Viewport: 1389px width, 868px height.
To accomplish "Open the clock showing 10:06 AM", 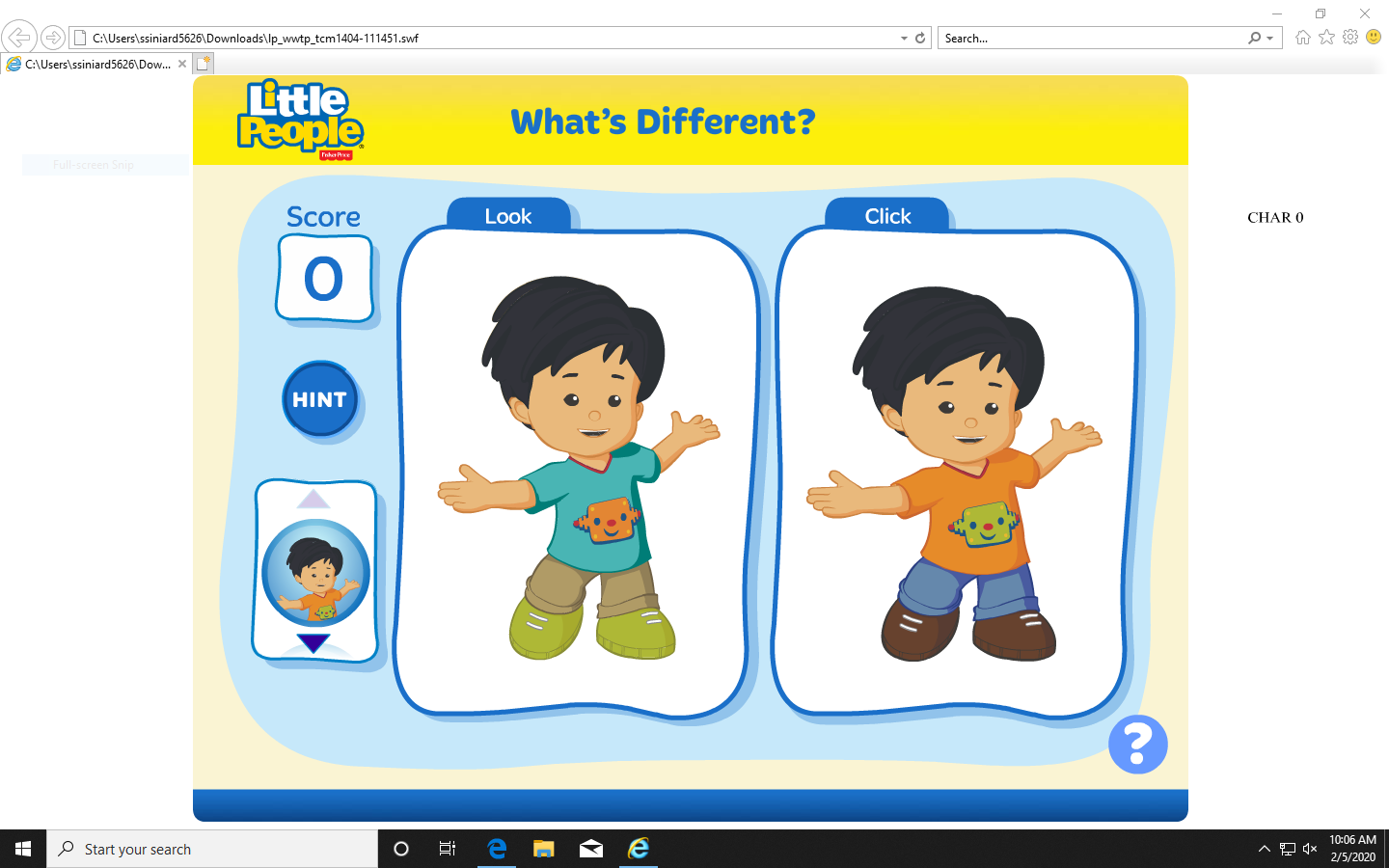I will point(1352,849).
